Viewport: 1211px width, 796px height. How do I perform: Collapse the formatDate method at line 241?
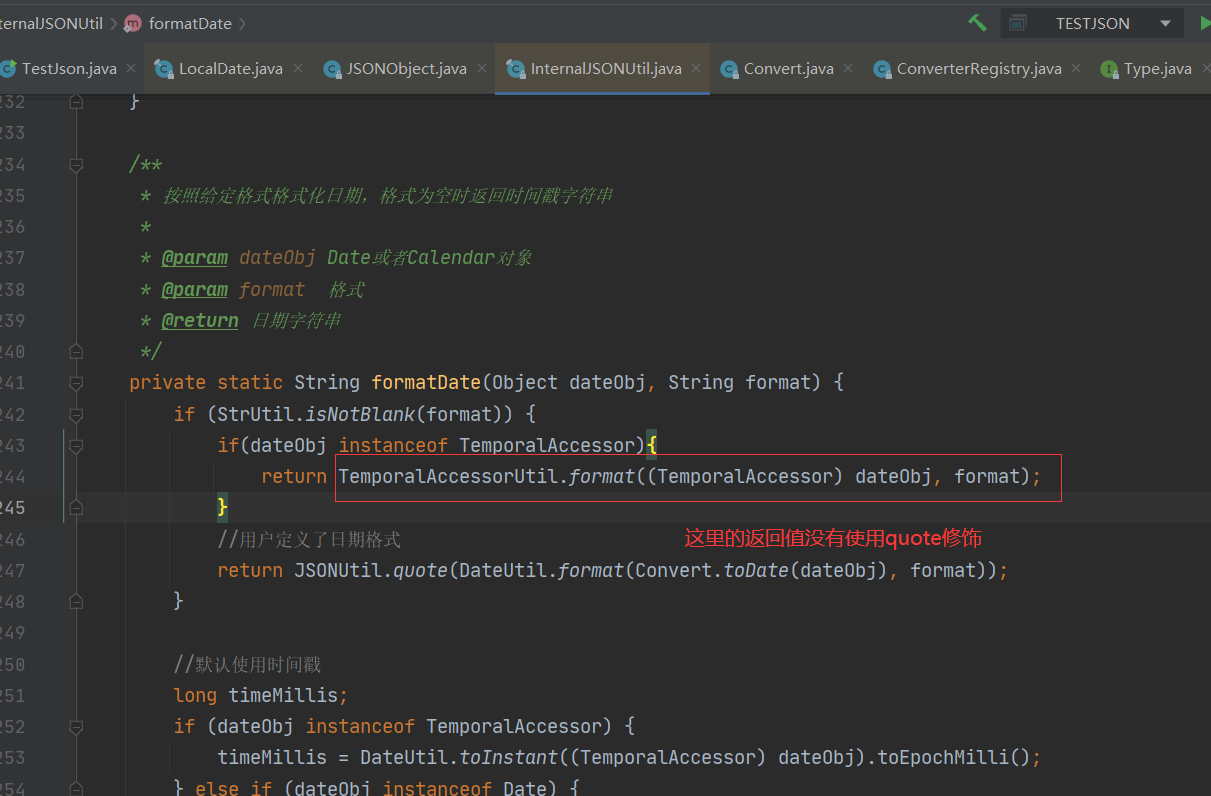tap(76, 383)
